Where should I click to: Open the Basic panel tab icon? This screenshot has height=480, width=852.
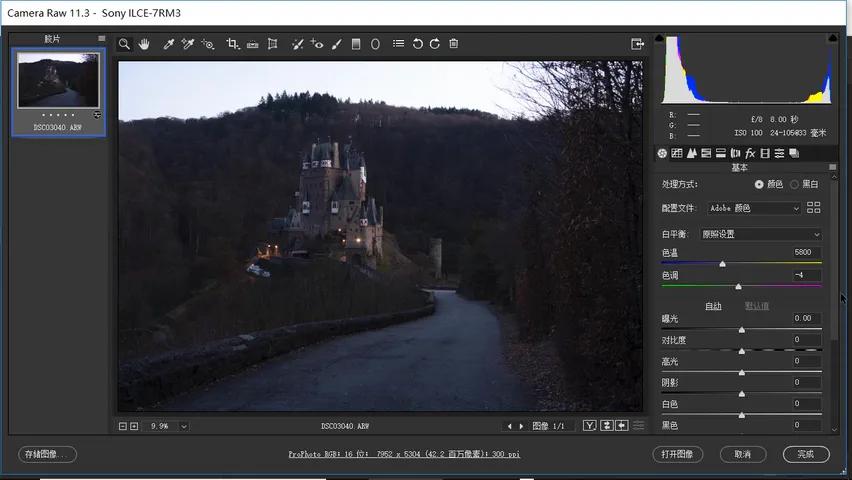662,153
